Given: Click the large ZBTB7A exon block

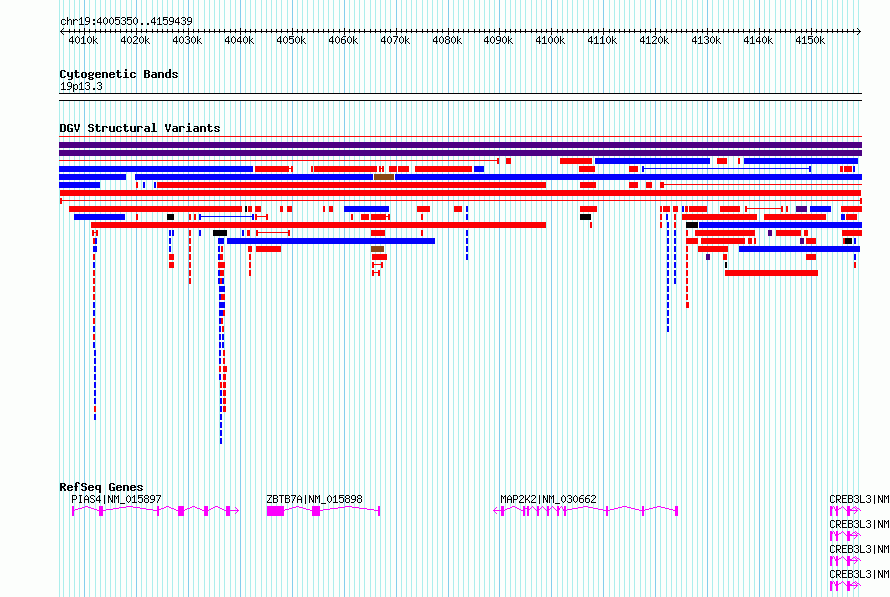Looking at the screenshot, I should point(275,511).
